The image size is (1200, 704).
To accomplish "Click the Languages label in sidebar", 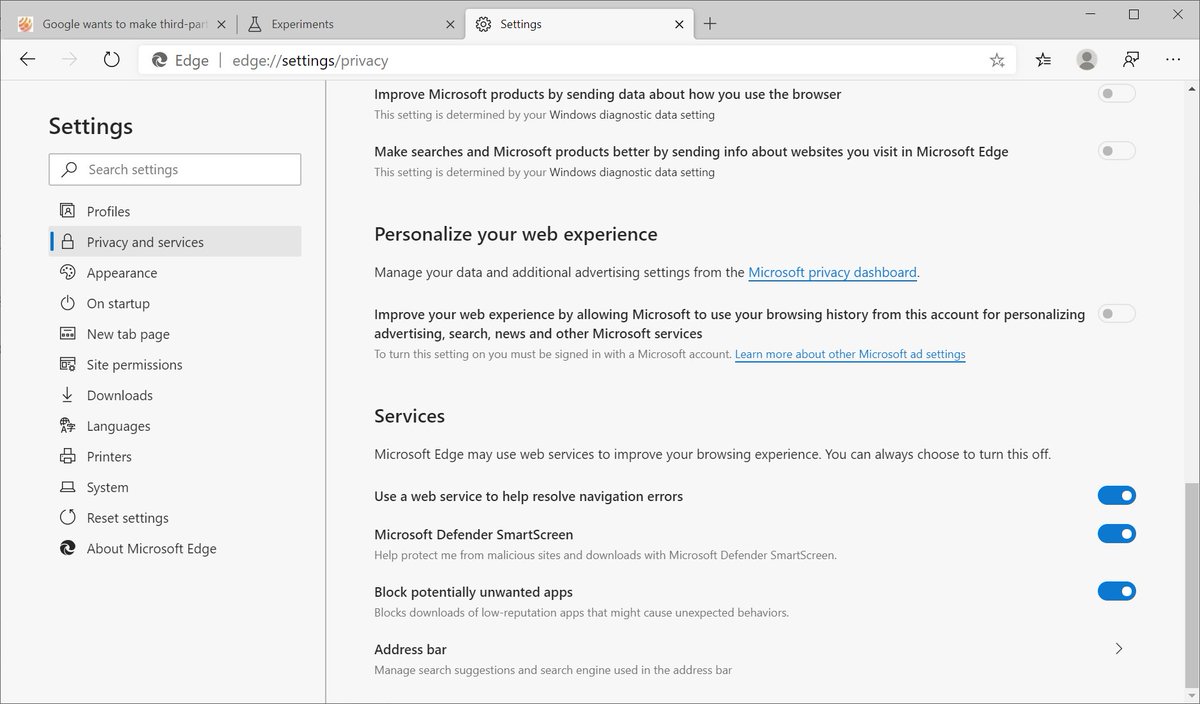I will (x=118, y=426).
